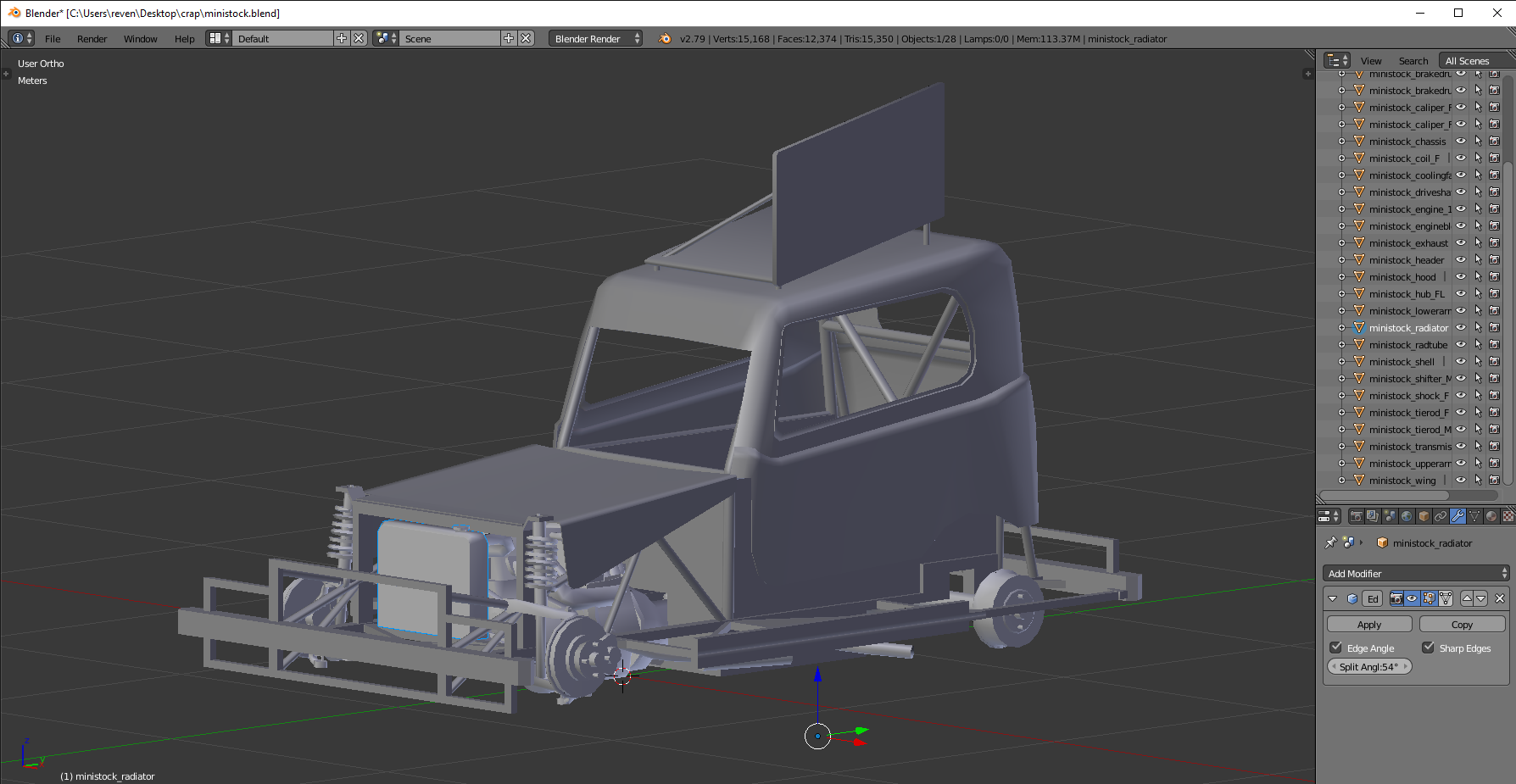Open the Render menu

[x=92, y=39]
